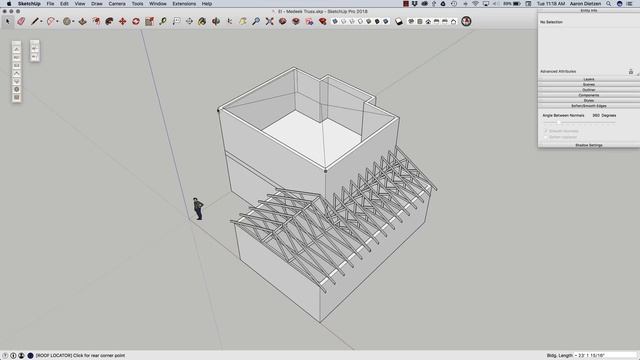Activate the Tape Measure tool
640x360 pixels.
point(163,21)
